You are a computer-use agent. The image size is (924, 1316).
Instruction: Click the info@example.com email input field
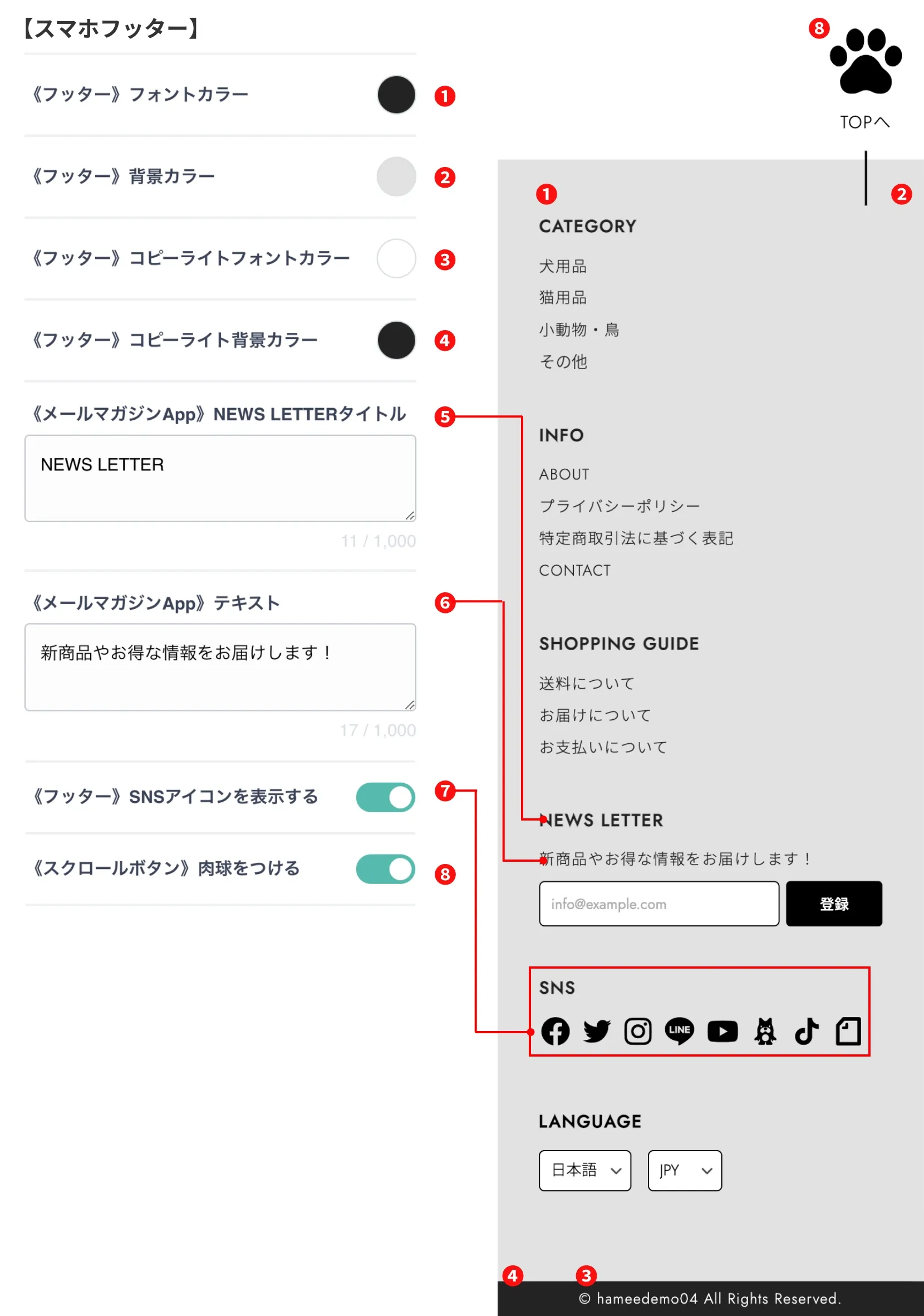[658, 904]
